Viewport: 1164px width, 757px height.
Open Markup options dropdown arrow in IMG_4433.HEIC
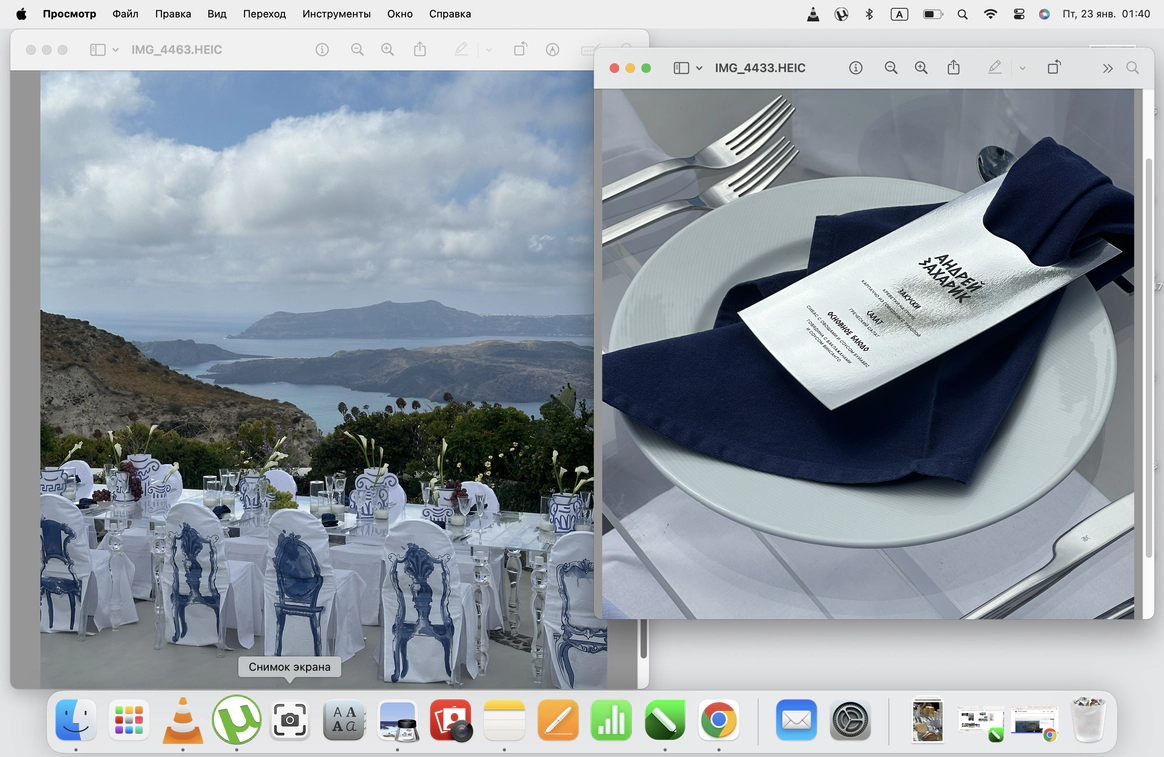pos(1022,68)
